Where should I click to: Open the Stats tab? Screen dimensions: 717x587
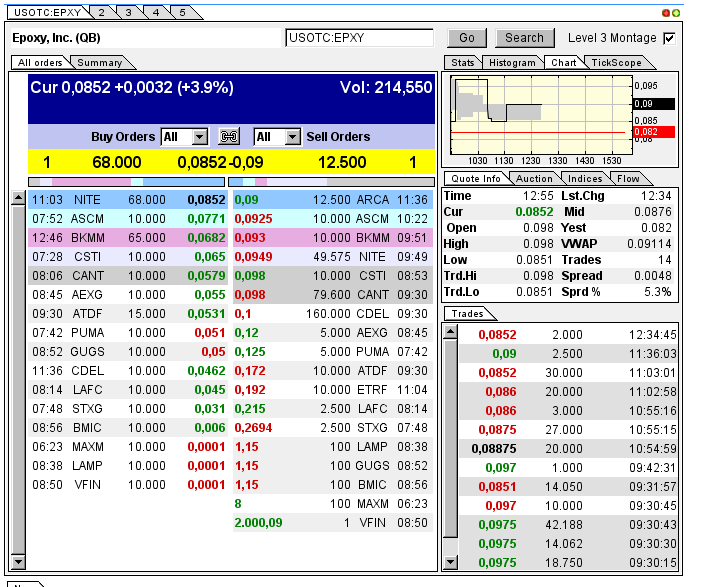[x=462, y=63]
